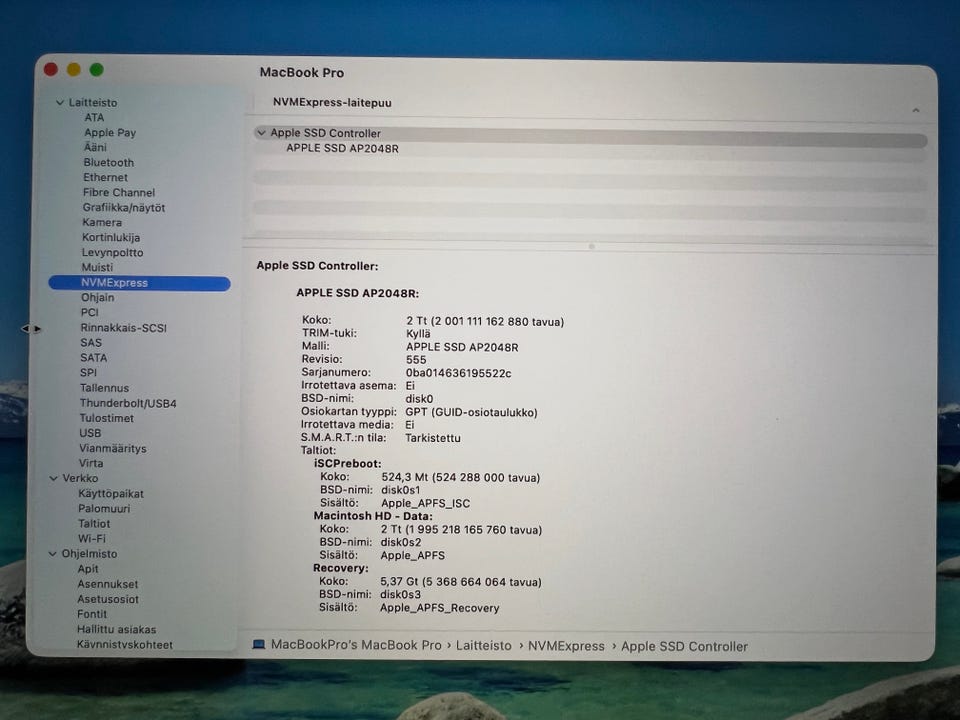The height and width of the screenshot is (720, 960).
Task: Open Bluetooth in the sidebar
Action: pyautogui.click(x=108, y=163)
